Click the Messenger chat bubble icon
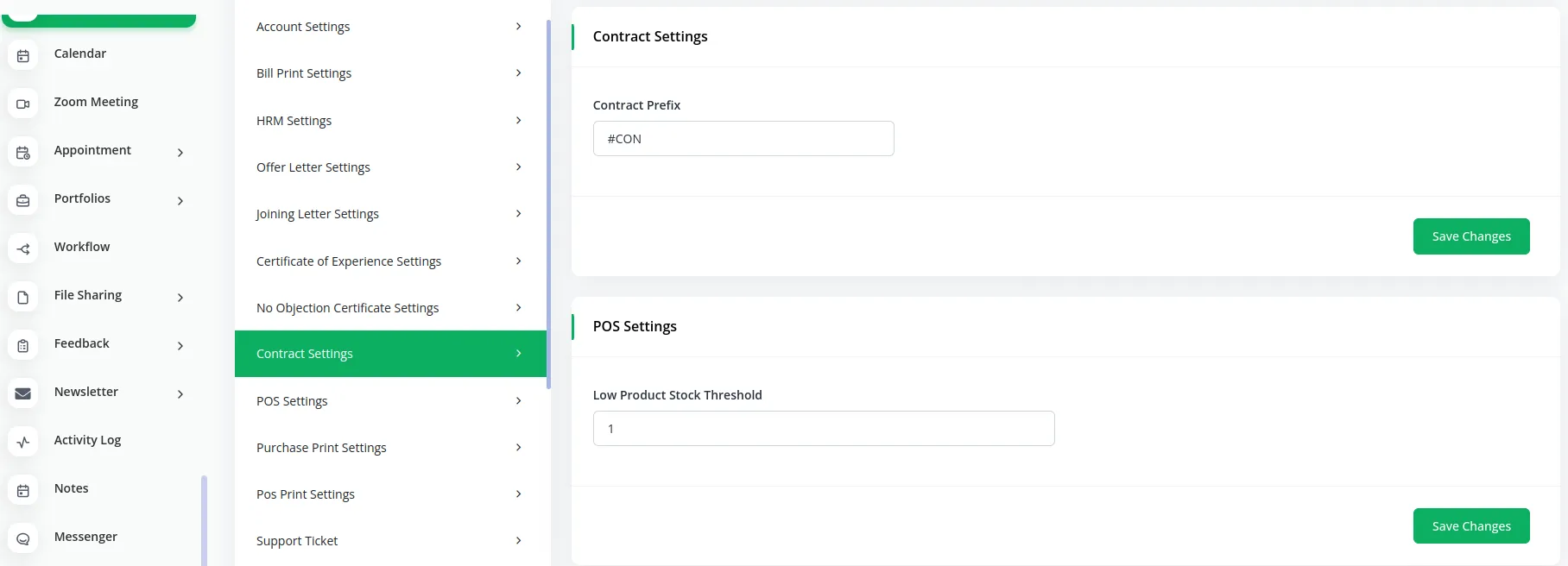The width and height of the screenshot is (1568, 566). 23,539
